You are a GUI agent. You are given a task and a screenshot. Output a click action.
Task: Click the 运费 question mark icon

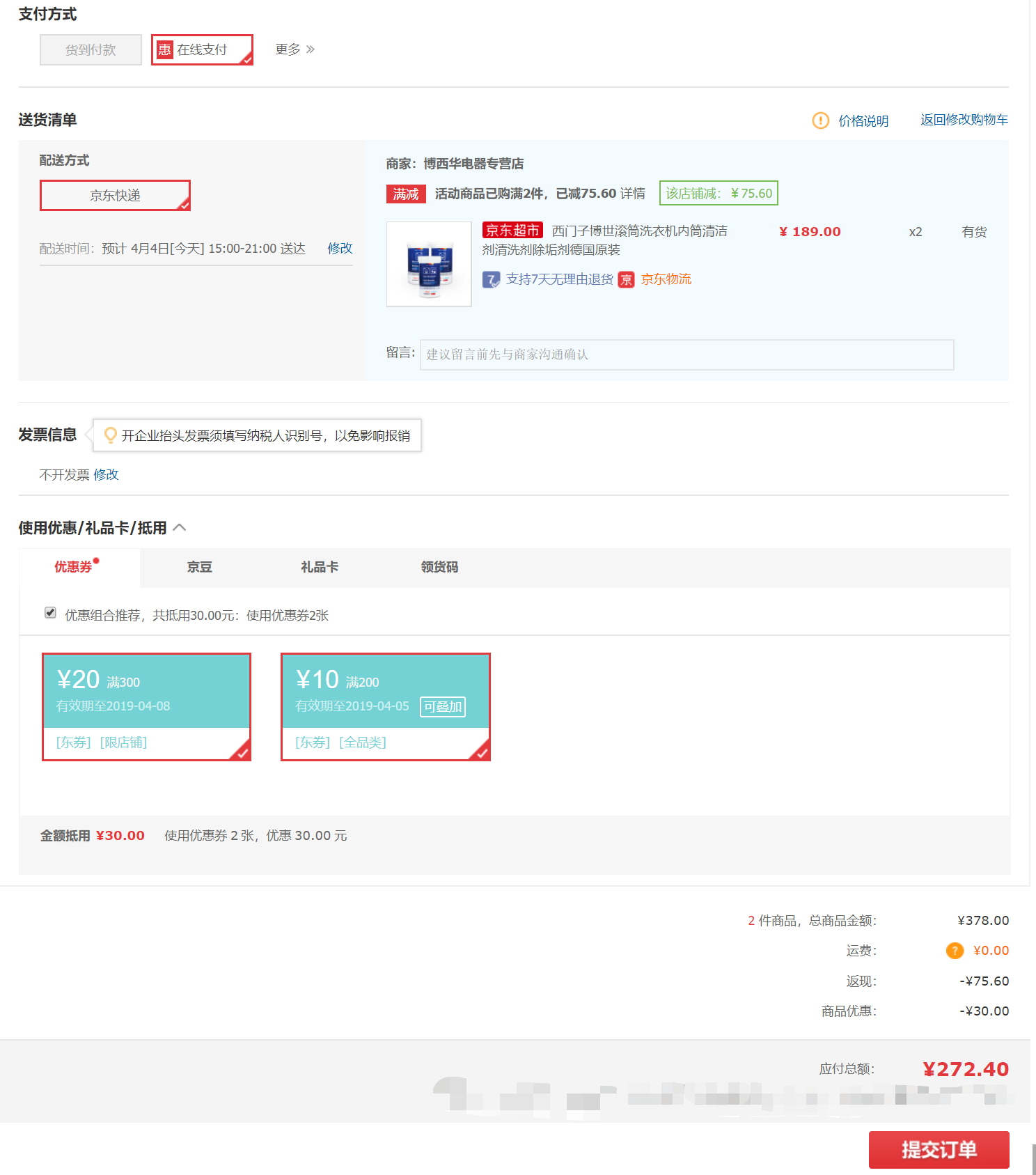(x=955, y=951)
